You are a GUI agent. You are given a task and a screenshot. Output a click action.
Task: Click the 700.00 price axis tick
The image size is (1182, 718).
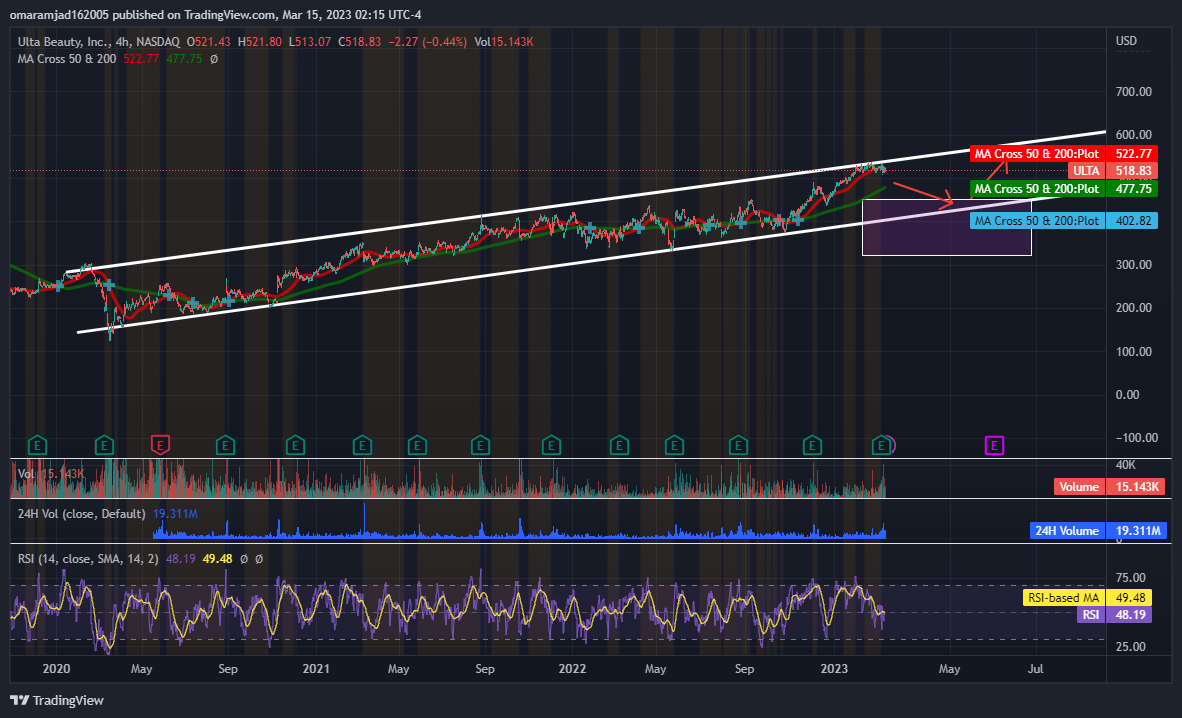point(1134,91)
